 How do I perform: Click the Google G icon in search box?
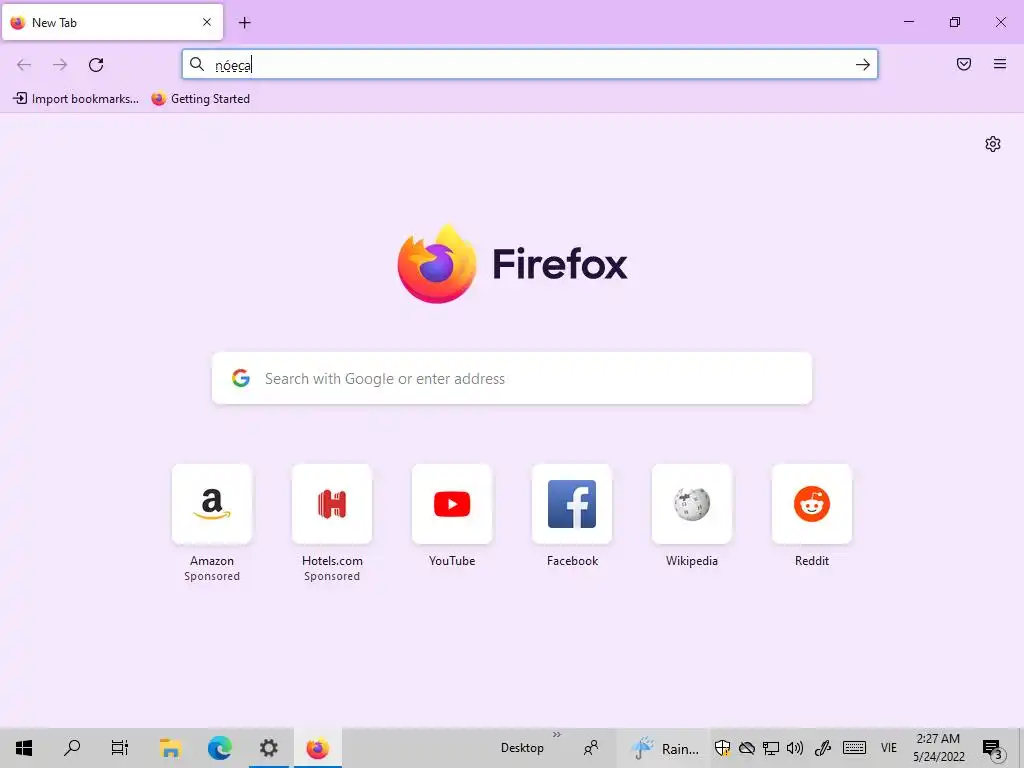pos(241,378)
